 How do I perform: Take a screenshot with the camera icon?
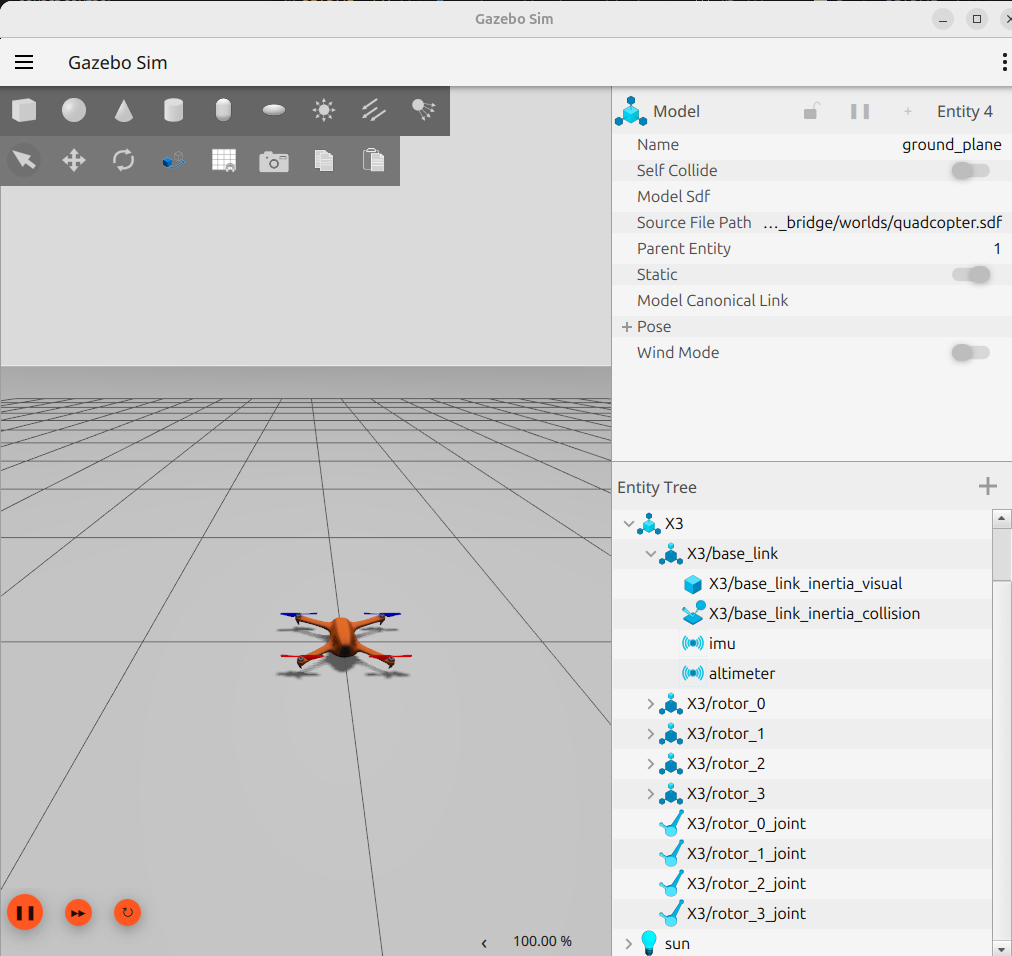click(x=274, y=161)
